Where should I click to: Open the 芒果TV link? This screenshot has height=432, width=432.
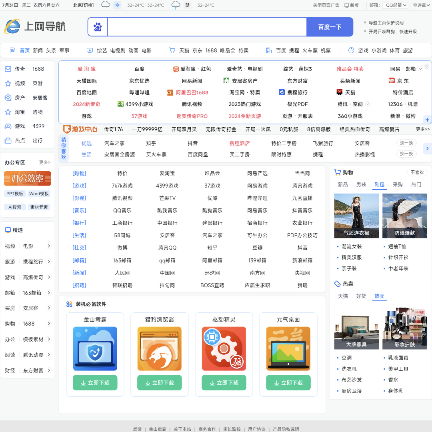(x=167, y=198)
